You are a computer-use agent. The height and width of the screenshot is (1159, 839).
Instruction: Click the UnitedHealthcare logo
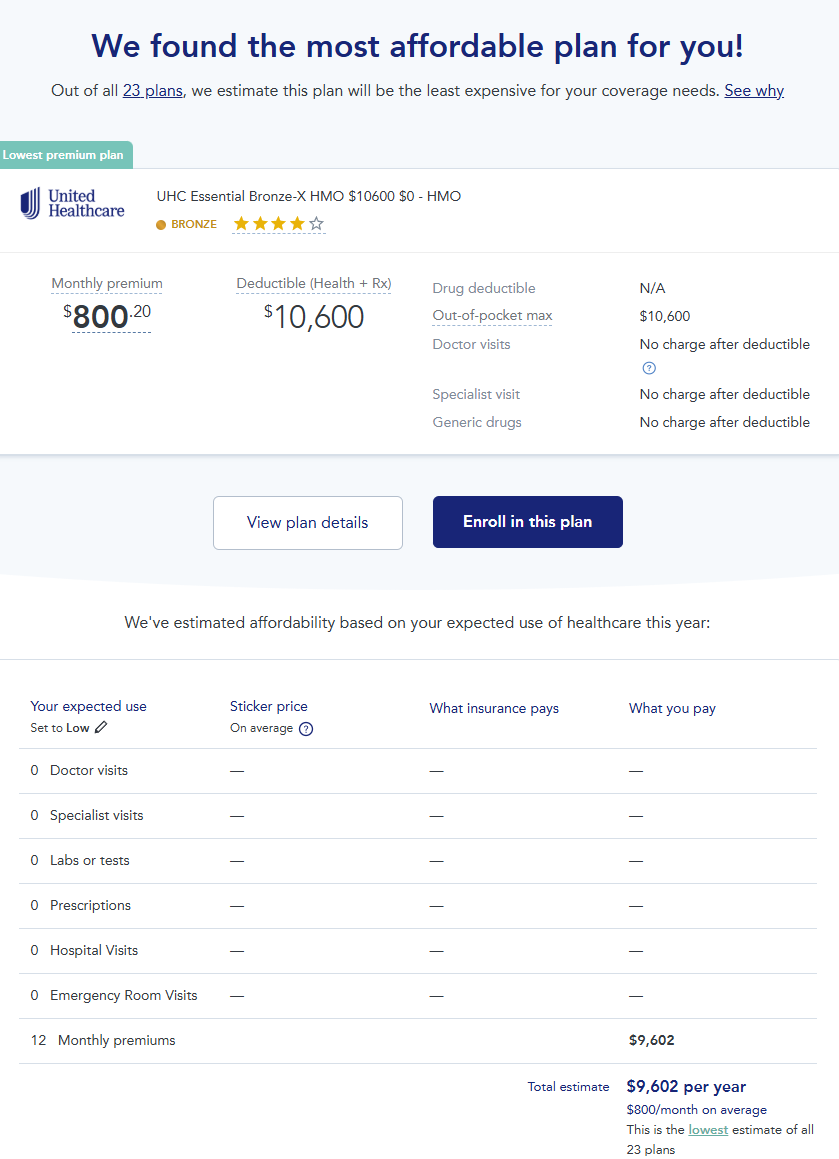click(x=72, y=203)
